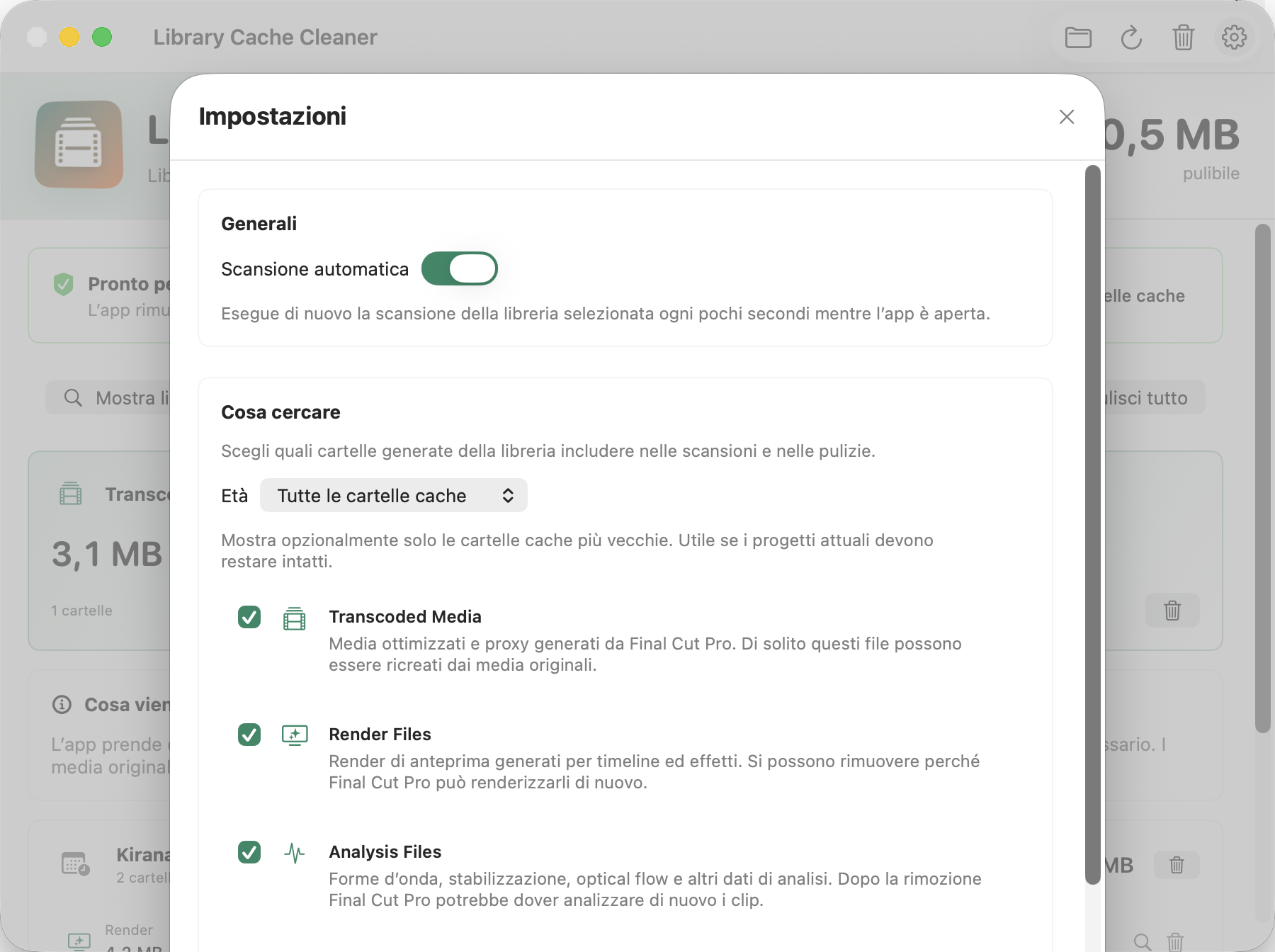
Task: Click the info icon beside "Cosa vien"
Action: 62,705
